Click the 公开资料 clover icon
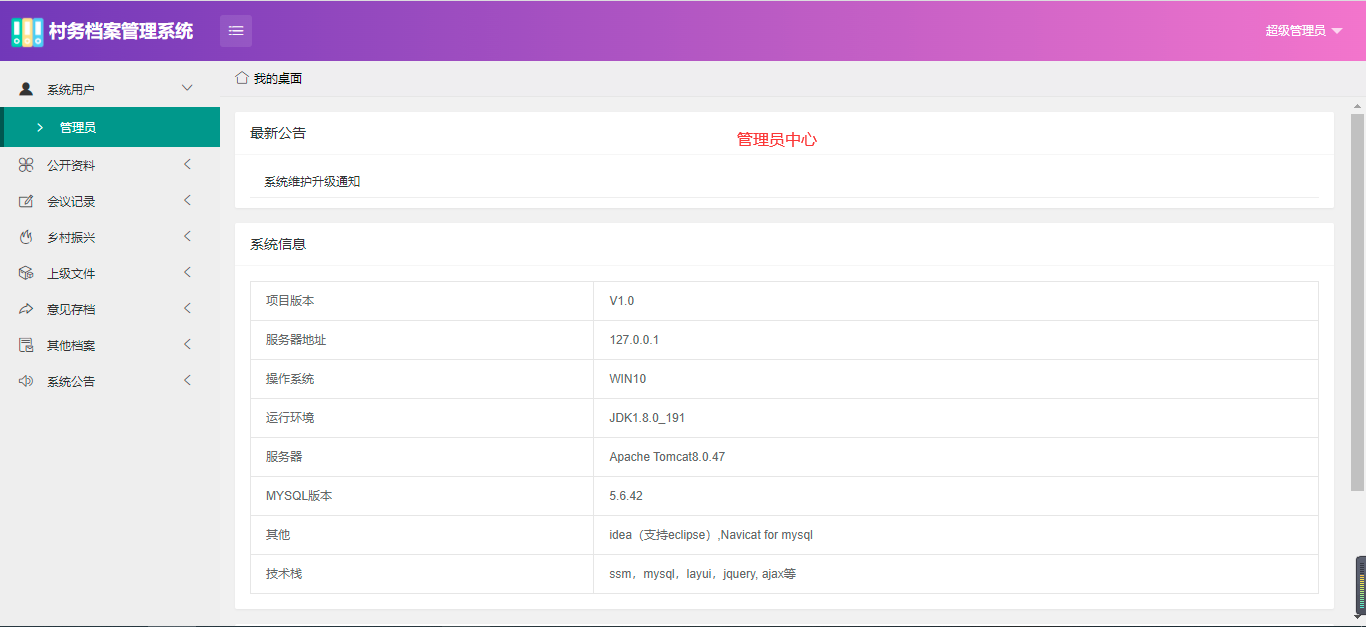 26,165
